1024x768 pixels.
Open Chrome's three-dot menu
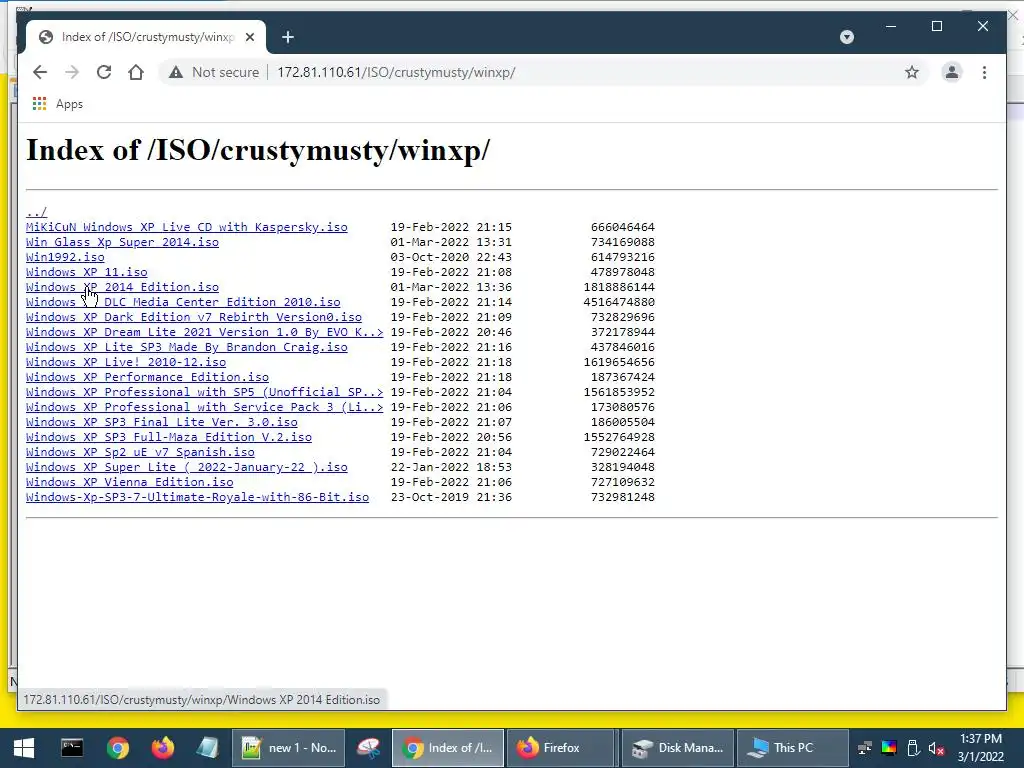coord(984,72)
